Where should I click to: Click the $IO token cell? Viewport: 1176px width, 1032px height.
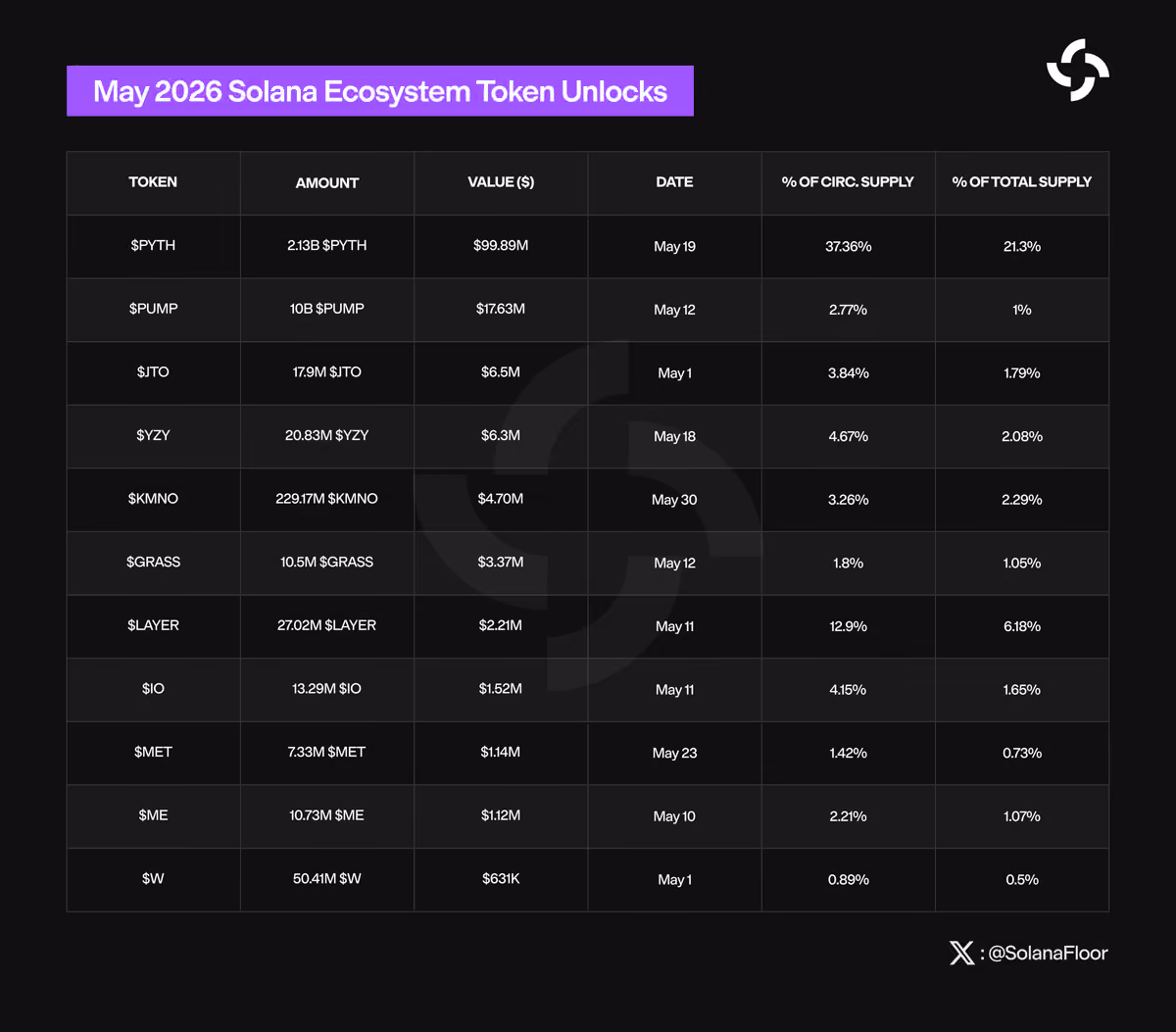(x=153, y=688)
